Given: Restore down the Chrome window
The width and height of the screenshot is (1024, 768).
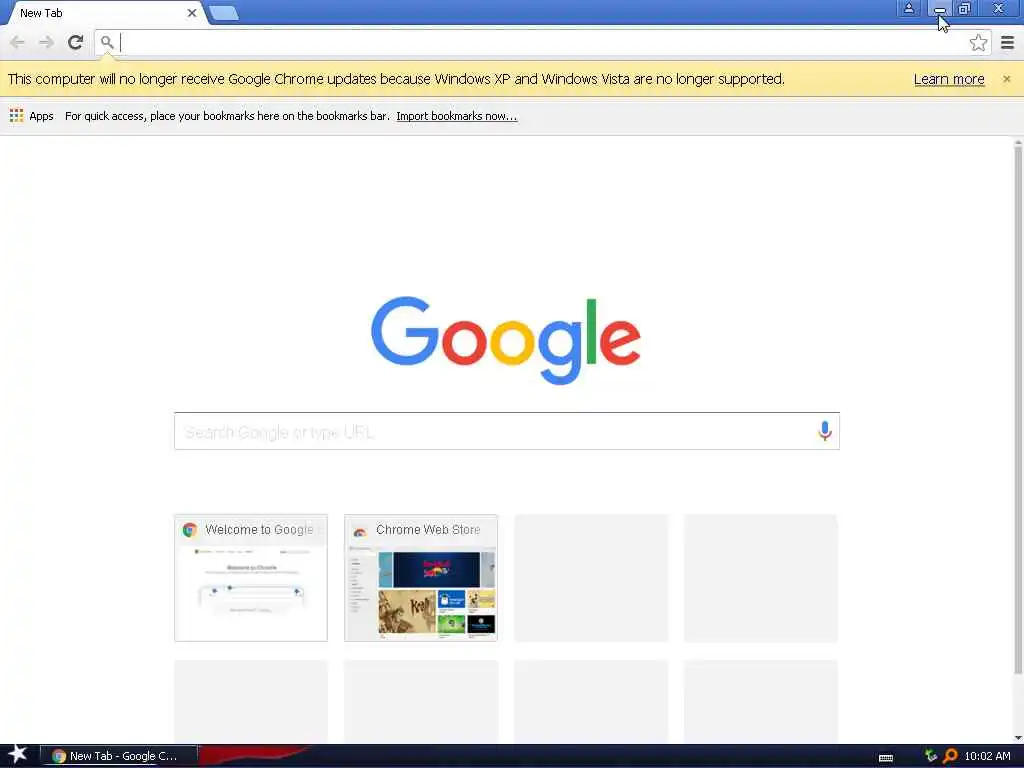Looking at the screenshot, I should pos(964,8).
